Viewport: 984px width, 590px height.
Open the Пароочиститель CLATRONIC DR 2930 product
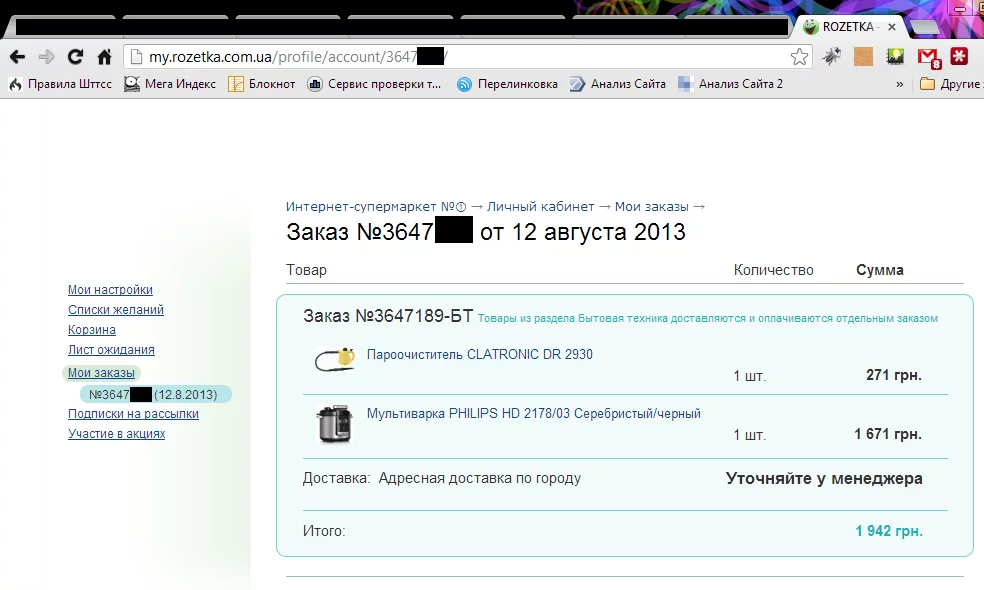click(x=479, y=355)
